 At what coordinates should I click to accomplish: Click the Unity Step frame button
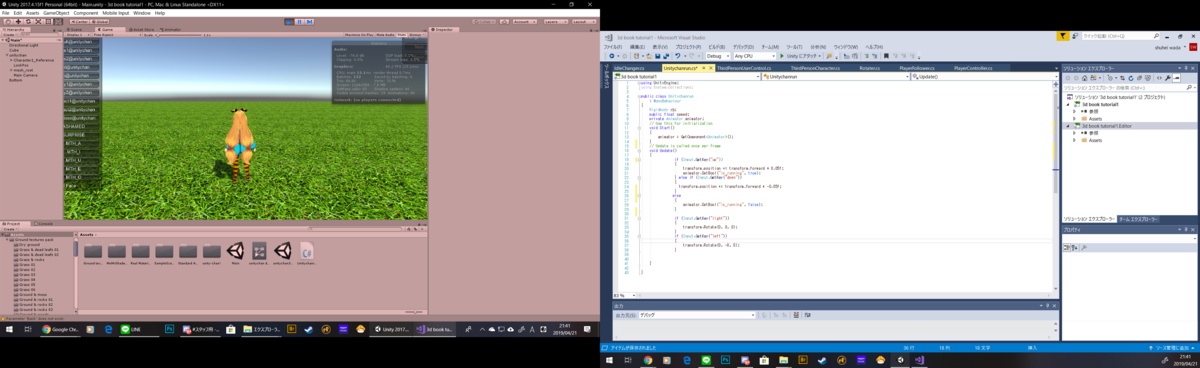pos(309,21)
